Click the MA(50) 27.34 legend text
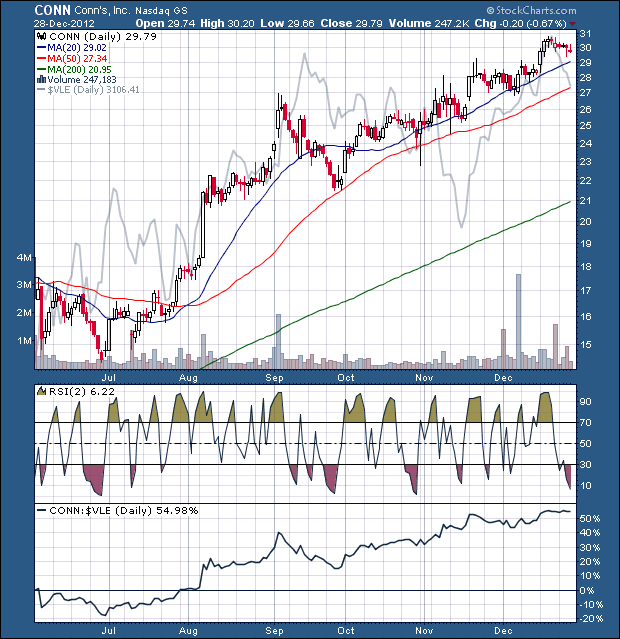The height and width of the screenshot is (639, 620). point(77,58)
